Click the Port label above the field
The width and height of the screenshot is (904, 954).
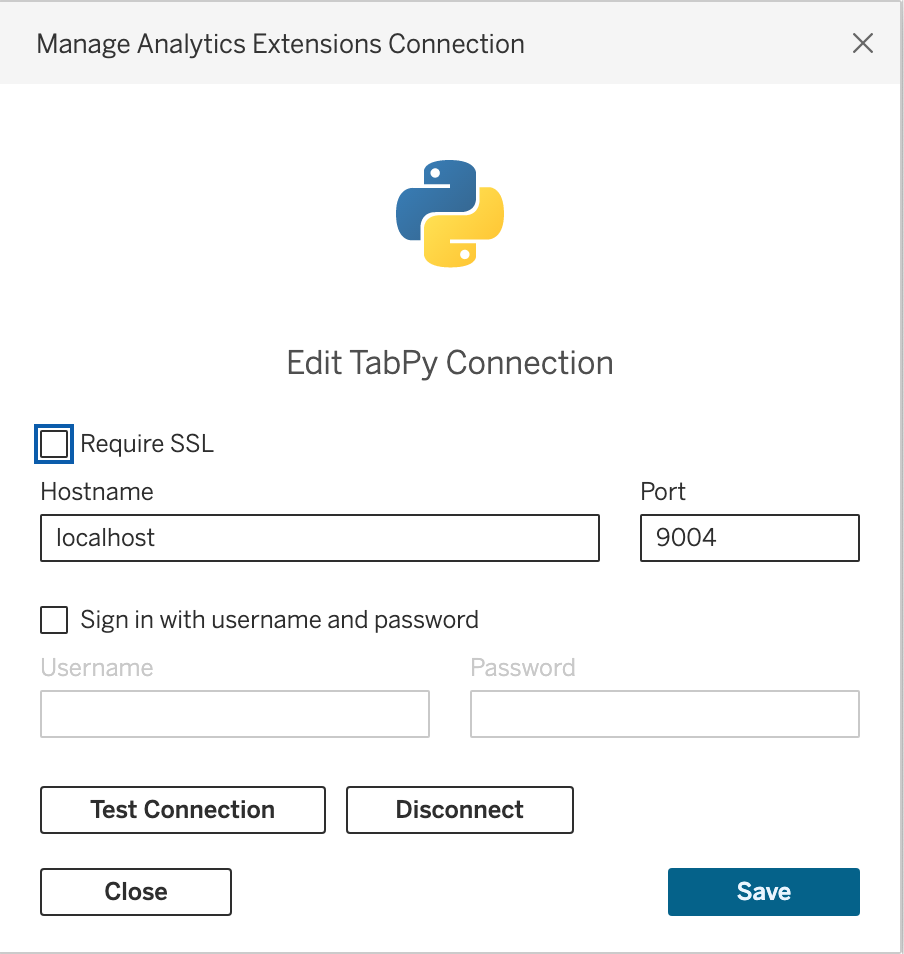[x=663, y=491]
